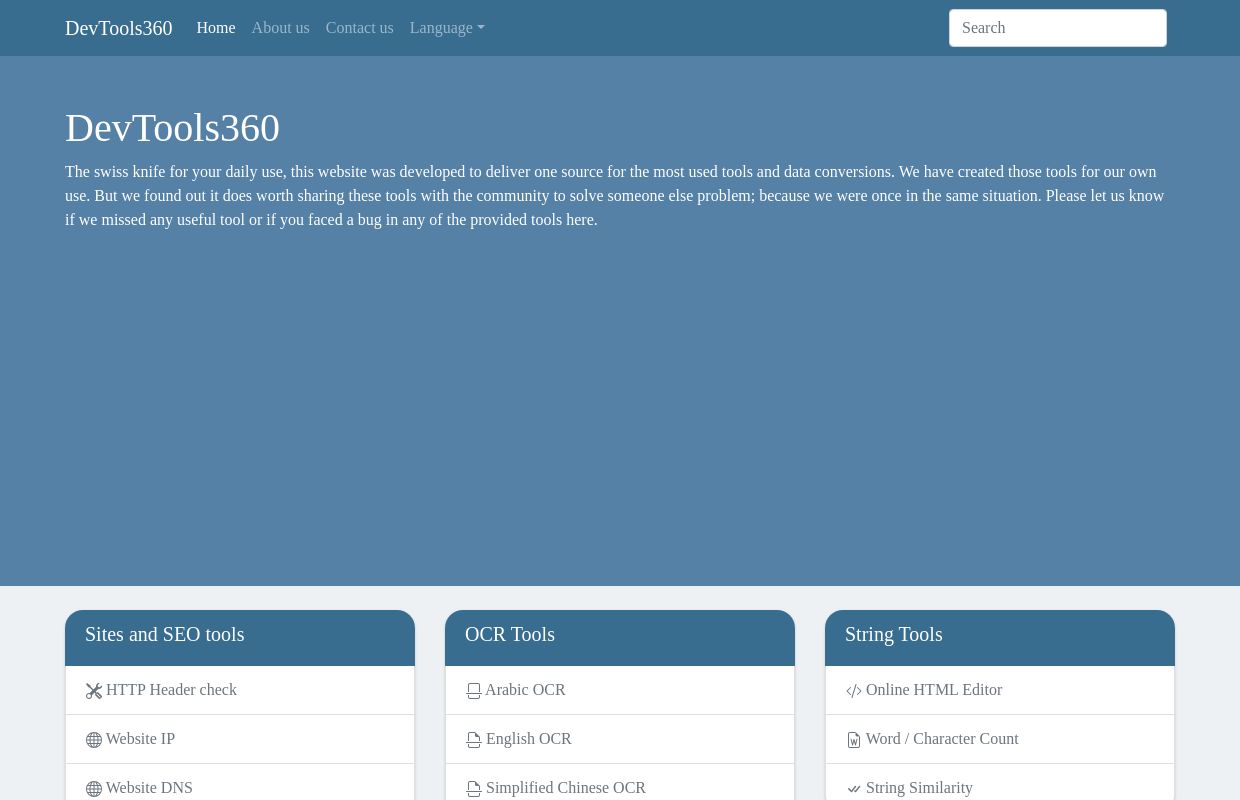Open the About us page
This screenshot has width=1240, height=800.
[280, 27]
